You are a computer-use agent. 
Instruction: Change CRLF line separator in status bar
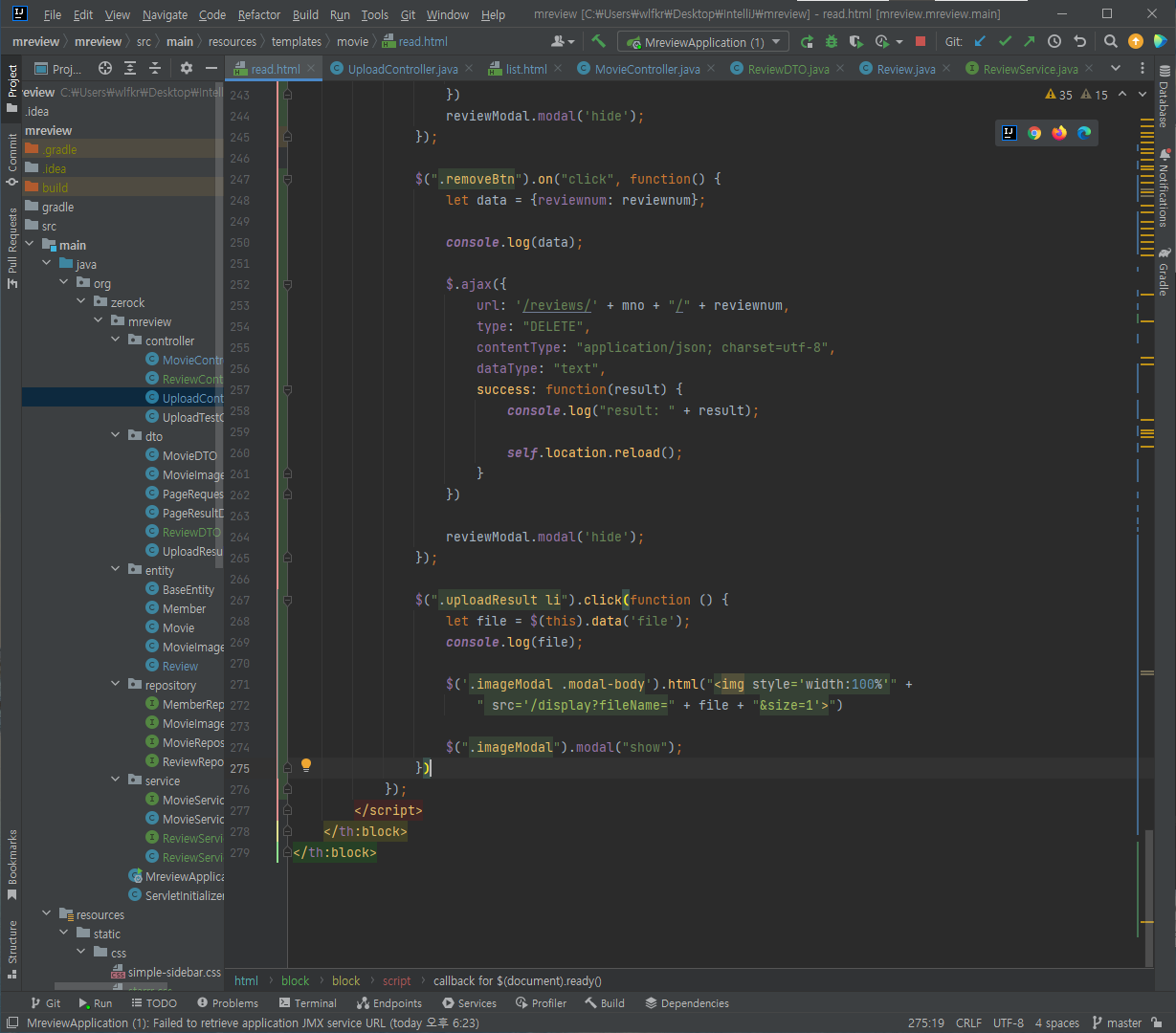[x=968, y=1022]
